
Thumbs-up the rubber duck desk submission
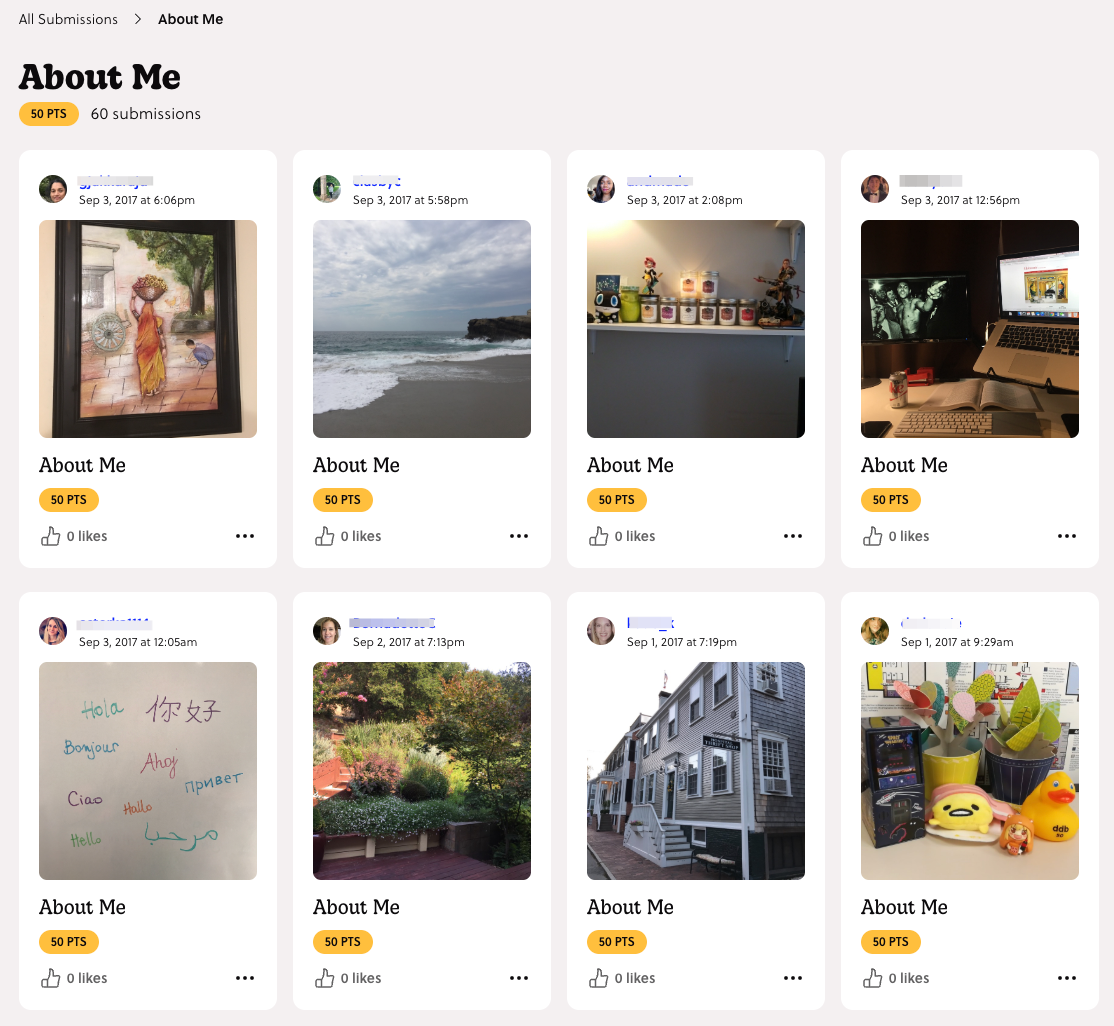872,978
